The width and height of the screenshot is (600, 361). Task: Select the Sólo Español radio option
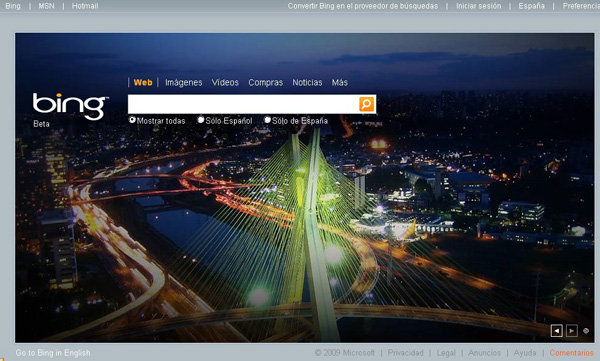tap(201, 120)
